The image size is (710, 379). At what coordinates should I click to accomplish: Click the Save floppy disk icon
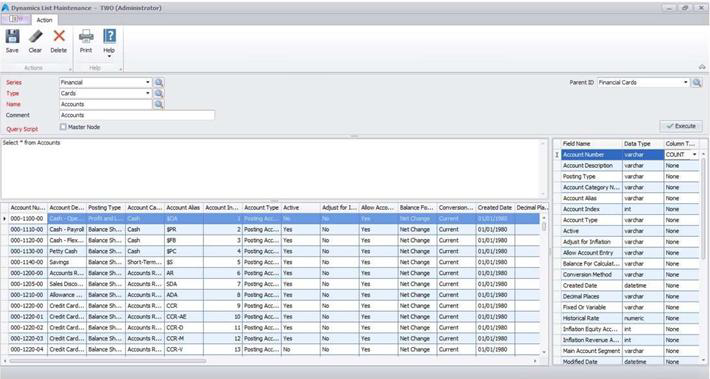point(12,37)
